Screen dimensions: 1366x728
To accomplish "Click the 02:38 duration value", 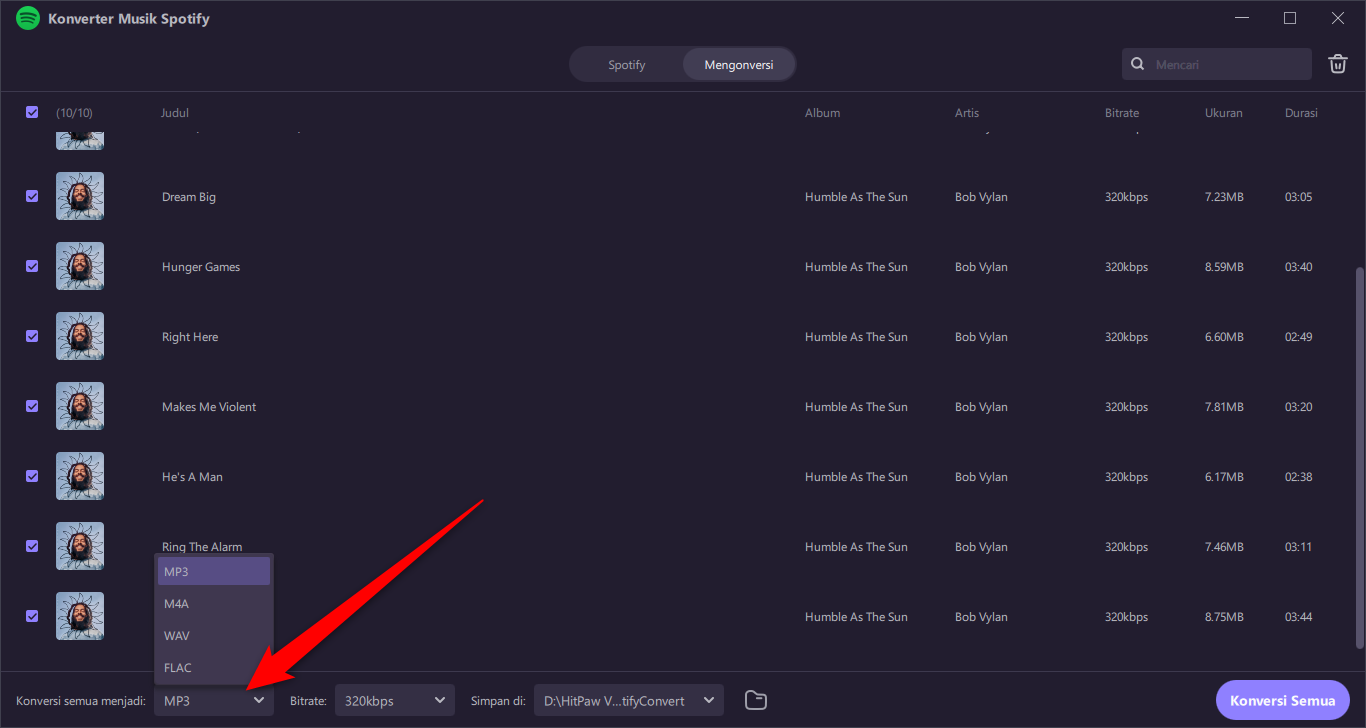I will 1299,477.
